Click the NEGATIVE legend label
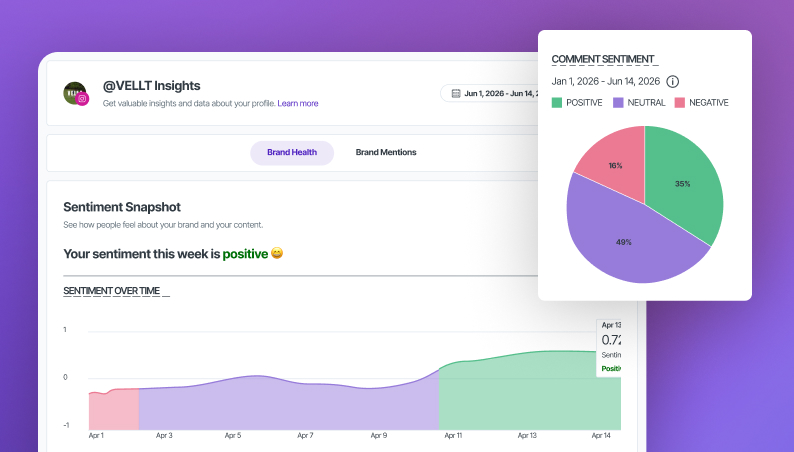This screenshot has height=452, width=794. 708,103
